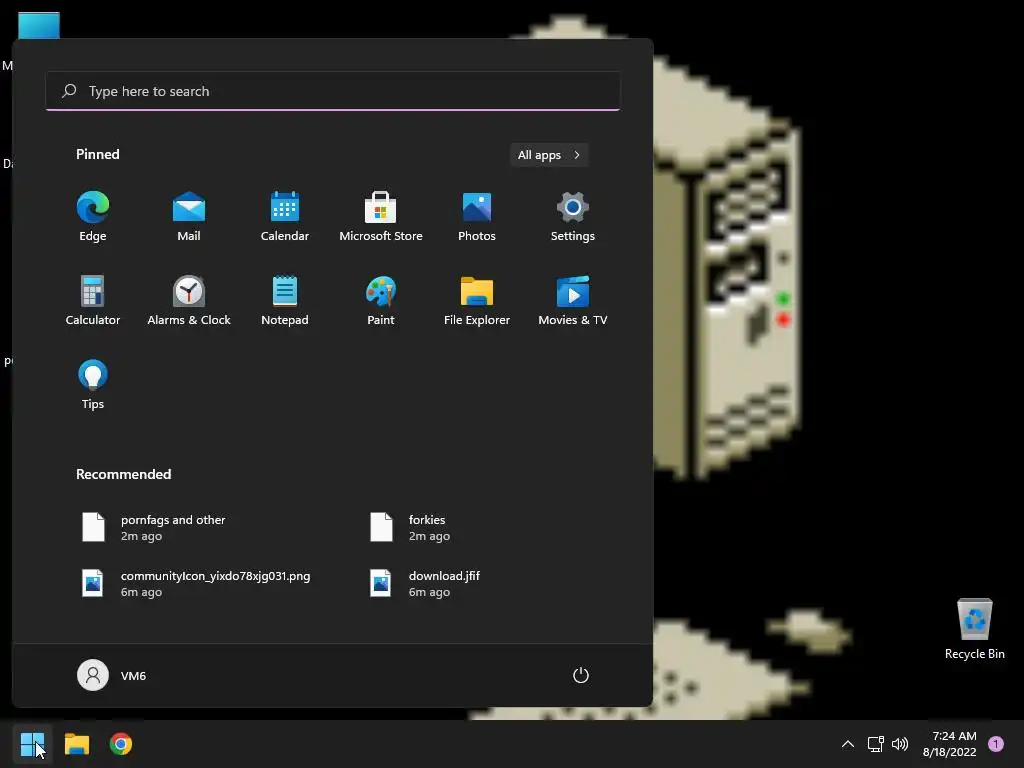Launch the Calculator app
The height and width of the screenshot is (768, 1024).
pos(93,301)
